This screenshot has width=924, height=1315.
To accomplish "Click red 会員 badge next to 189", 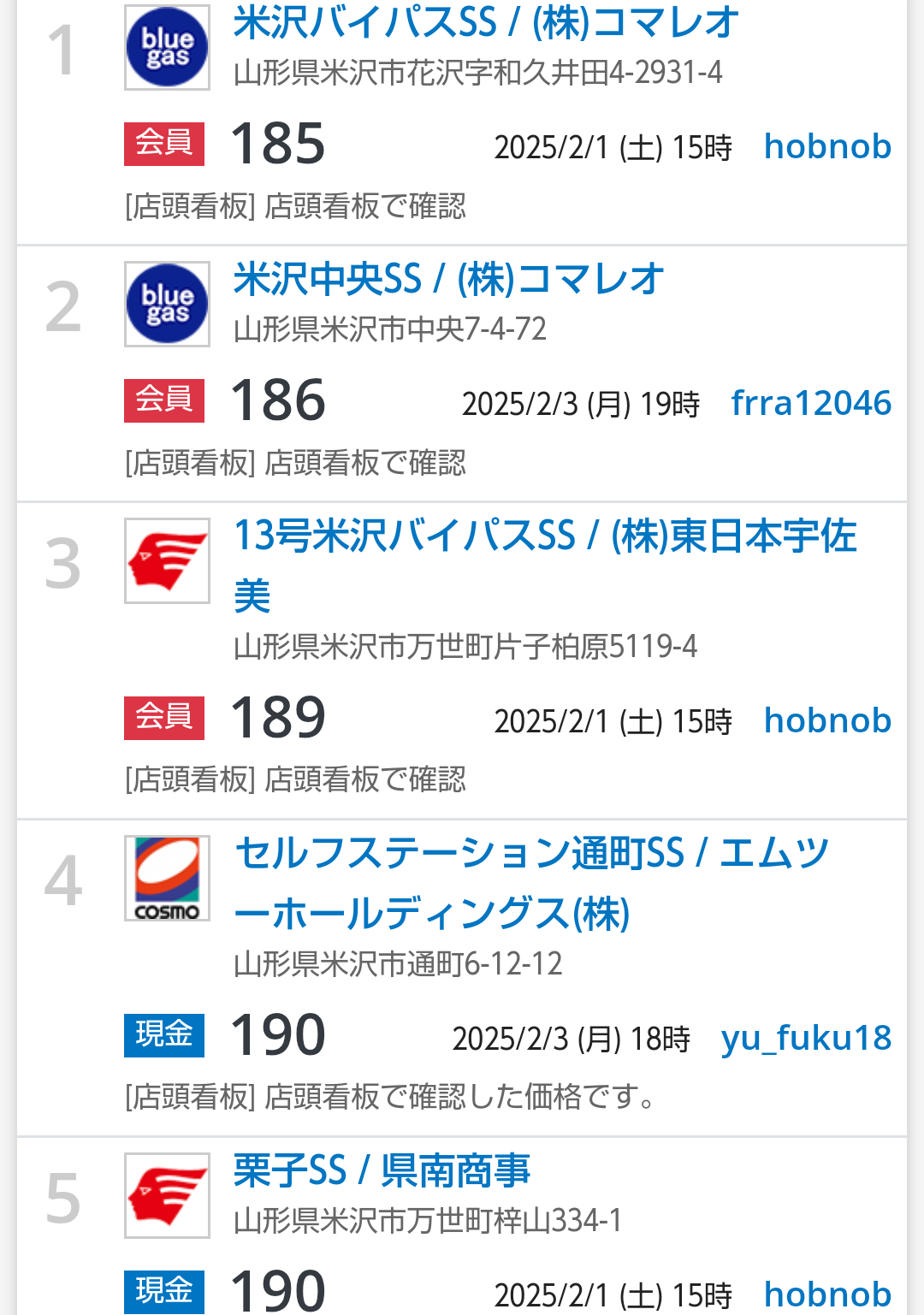I will click(164, 717).
